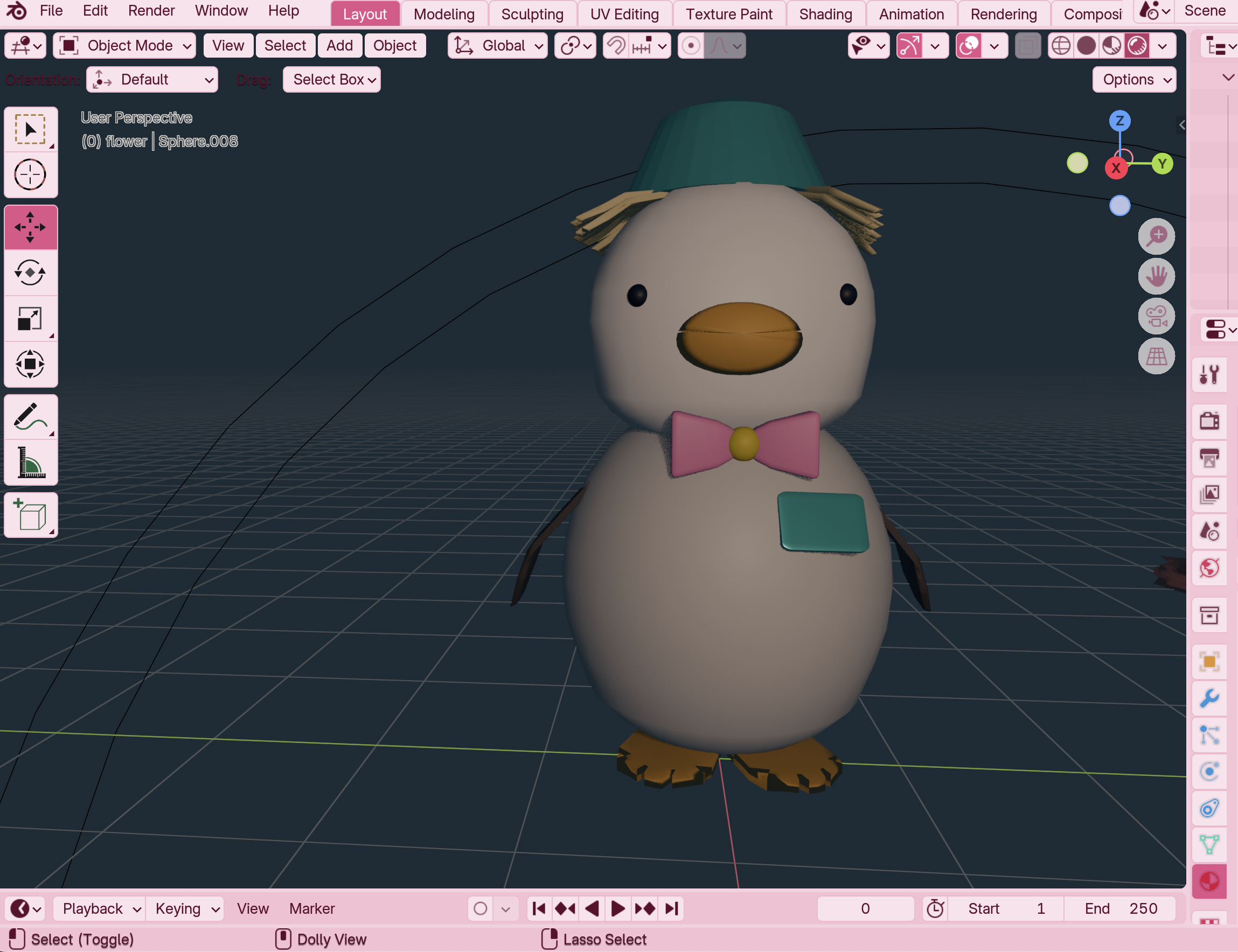Click the End frame field

(1119, 908)
